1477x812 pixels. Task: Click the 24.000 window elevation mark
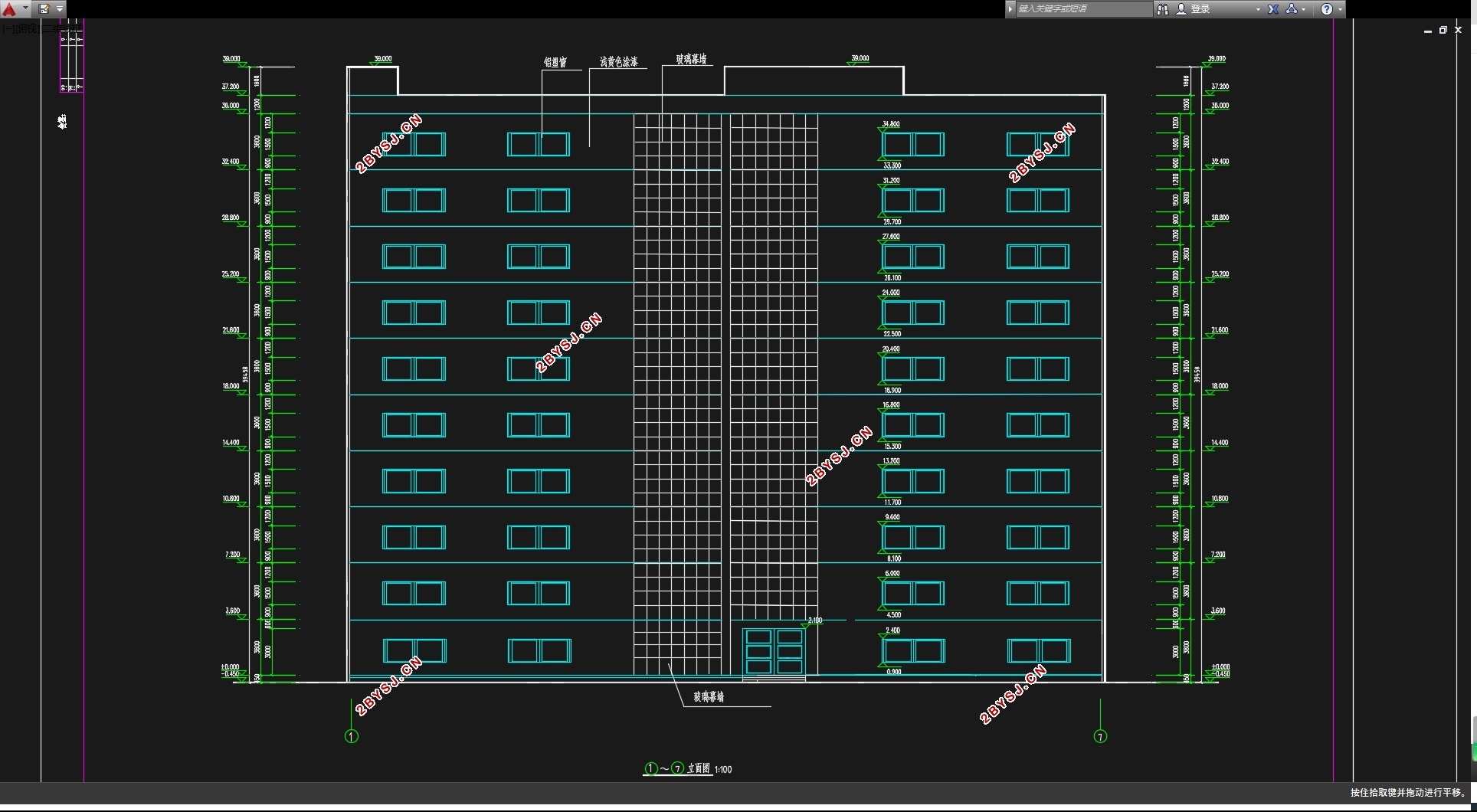(891, 293)
